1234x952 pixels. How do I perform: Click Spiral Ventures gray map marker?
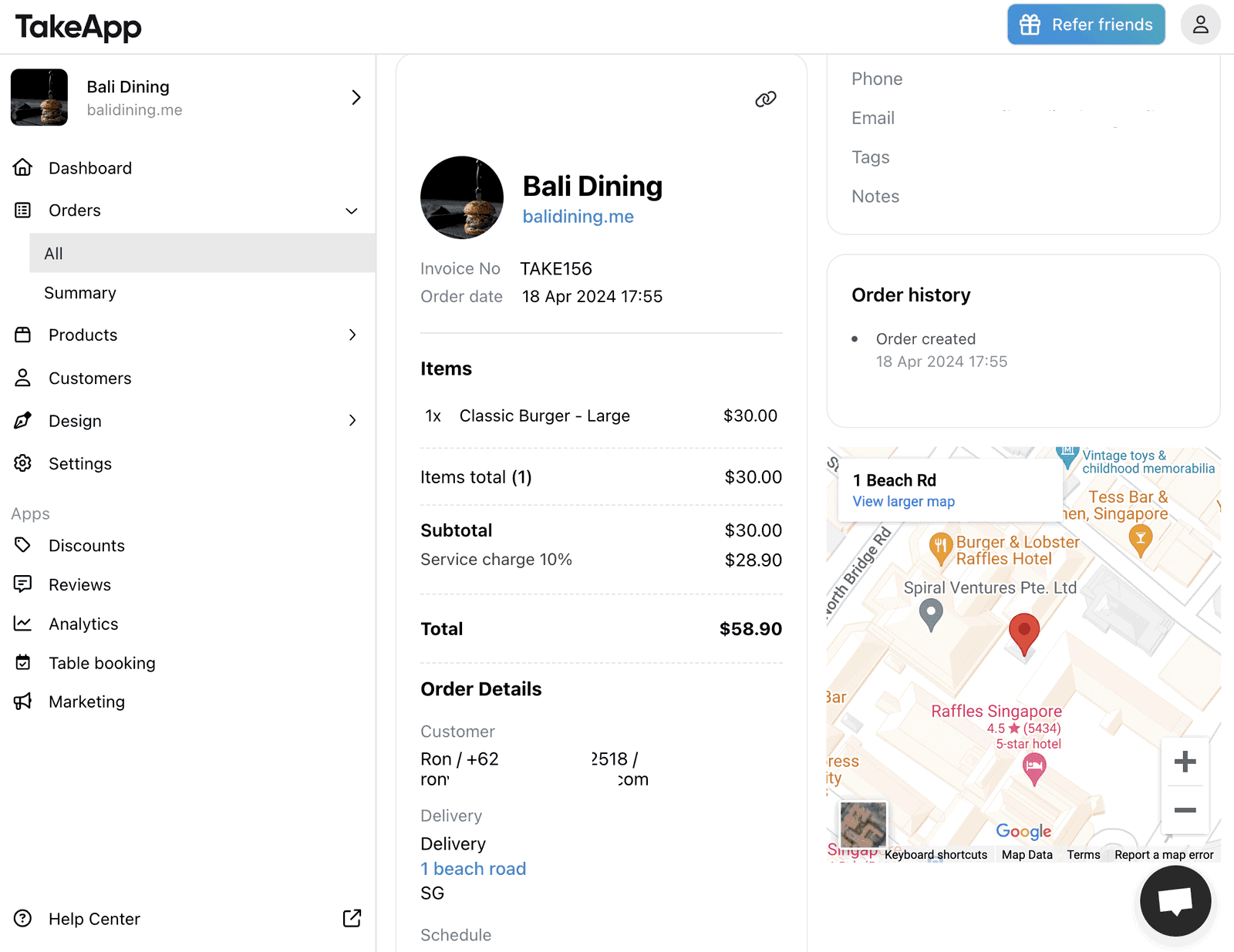point(932,615)
